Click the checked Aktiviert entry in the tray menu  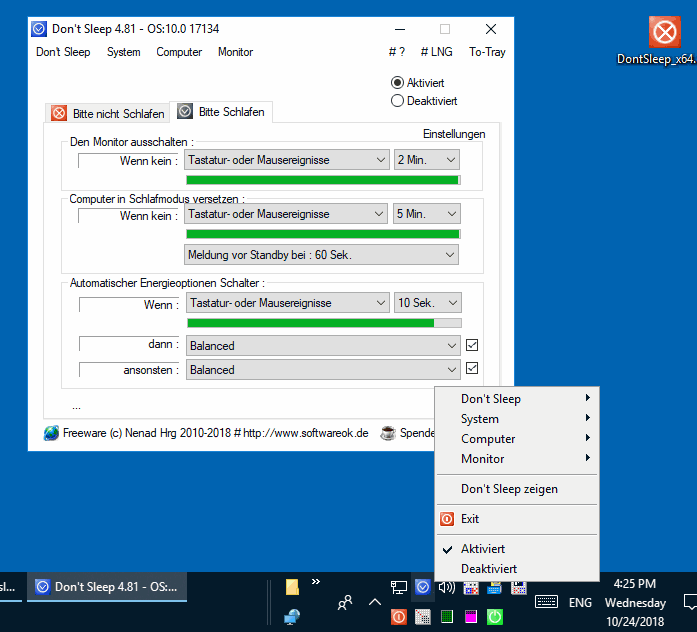pyautogui.click(x=518, y=549)
